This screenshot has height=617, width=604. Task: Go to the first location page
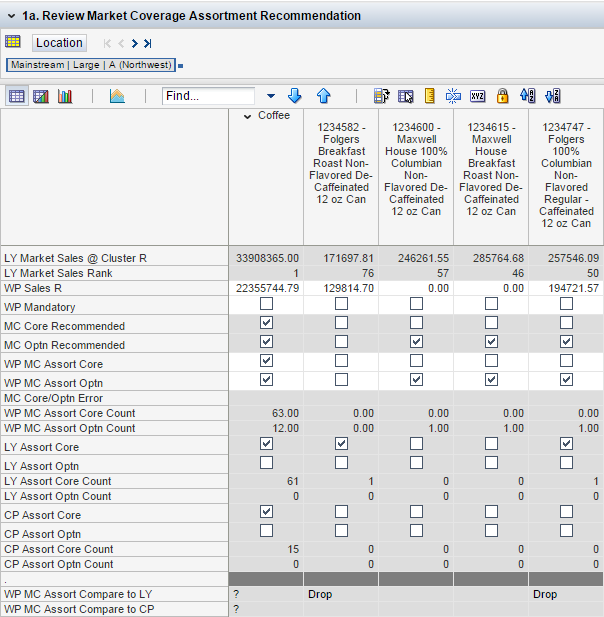click(x=107, y=43)
